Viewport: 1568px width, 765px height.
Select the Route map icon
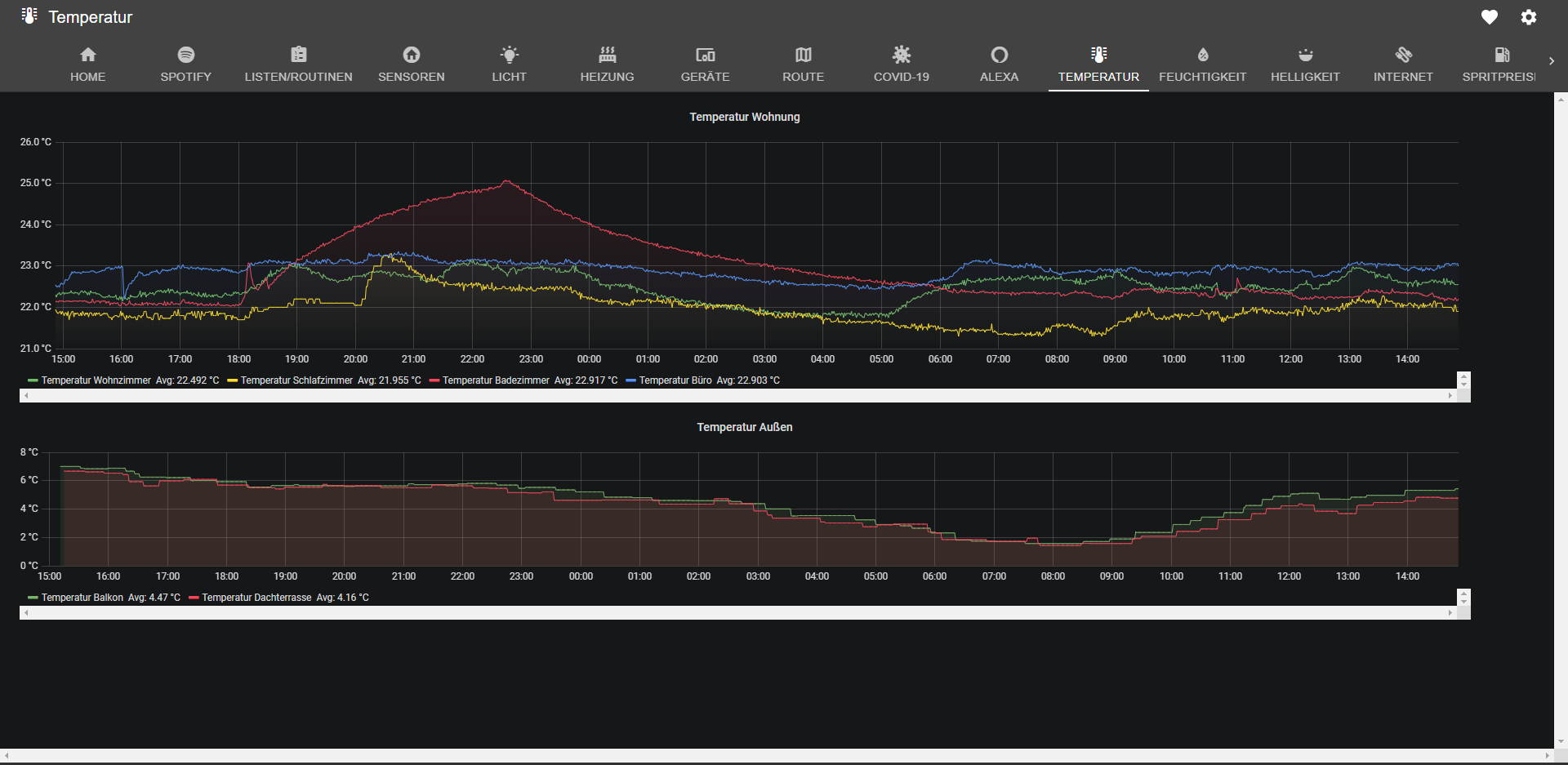coord(804,55)
